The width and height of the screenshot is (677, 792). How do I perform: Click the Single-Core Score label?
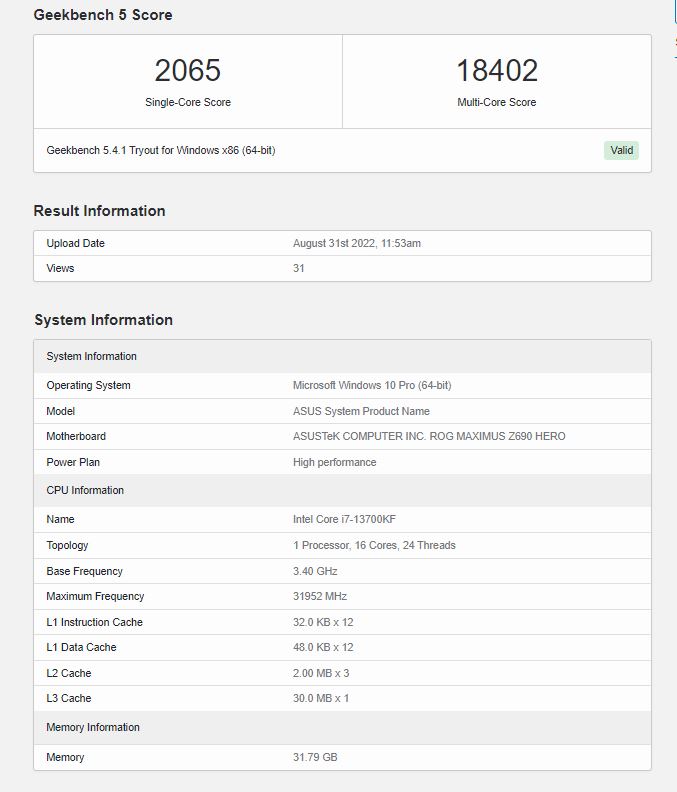tap(187, 102)
